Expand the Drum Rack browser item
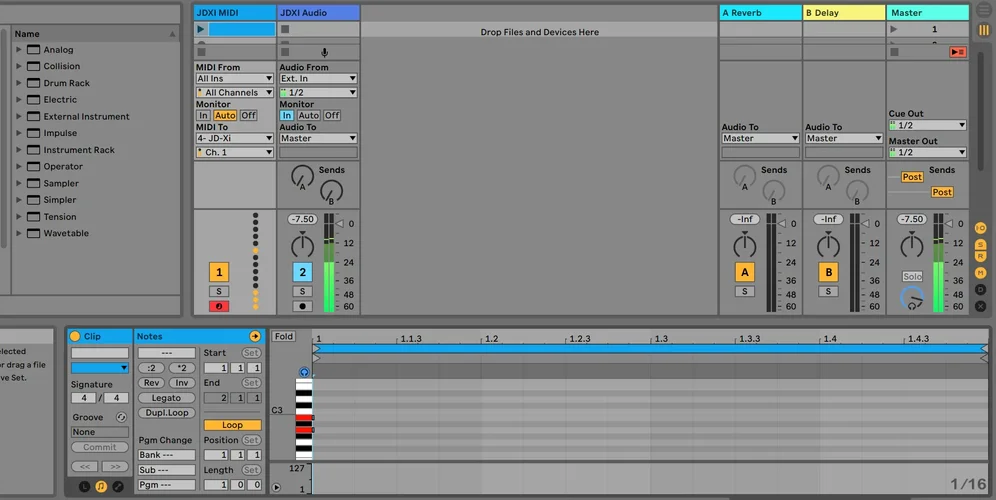Screen dimensions: 996x500 19,83
